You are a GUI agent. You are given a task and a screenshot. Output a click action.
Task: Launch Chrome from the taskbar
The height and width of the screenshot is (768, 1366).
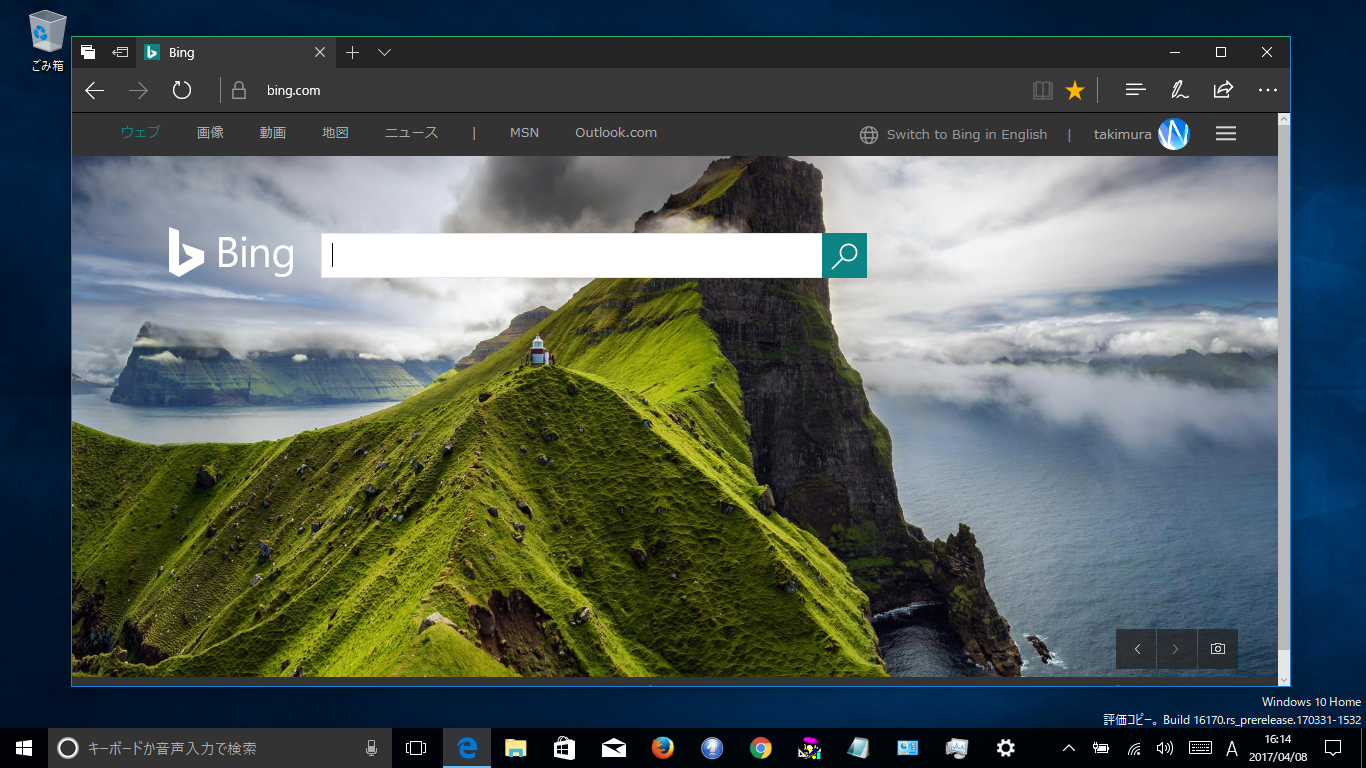761,748
